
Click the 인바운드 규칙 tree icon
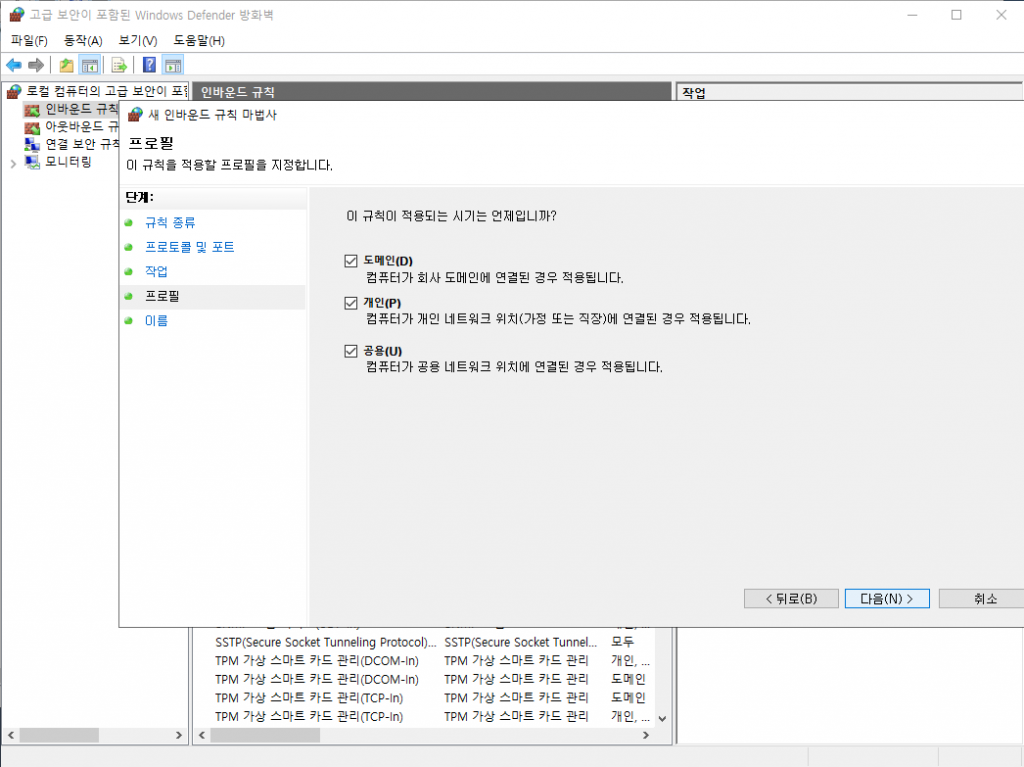[32, 109]
